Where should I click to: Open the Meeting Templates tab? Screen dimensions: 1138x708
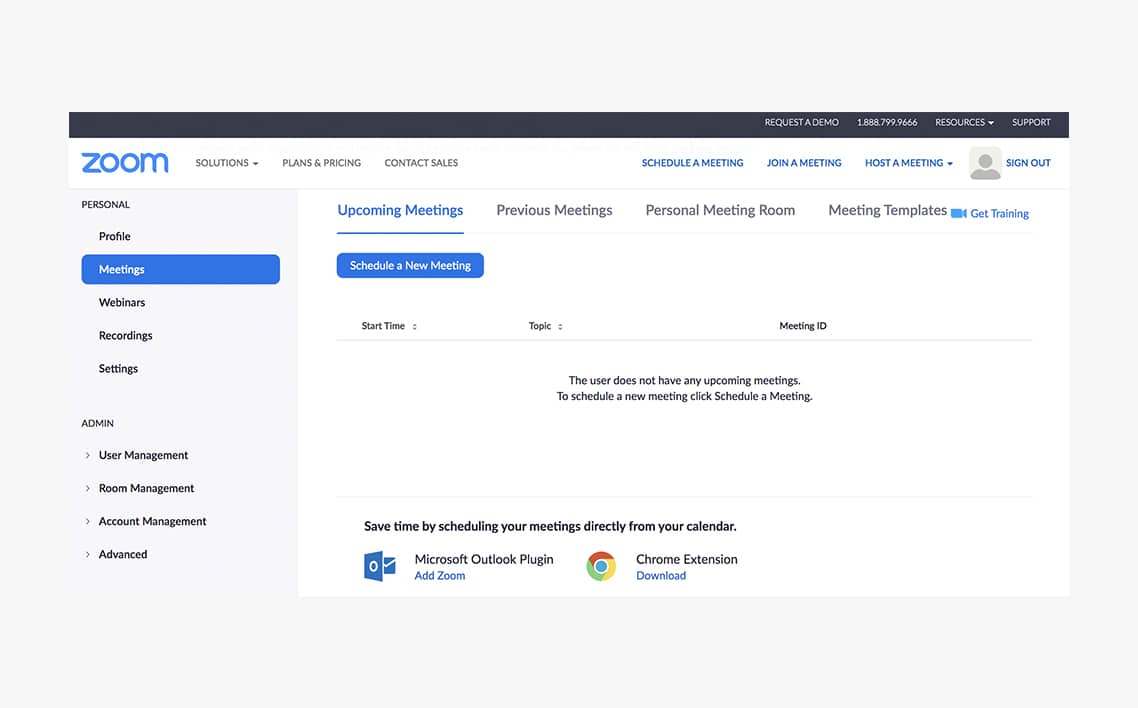888,210
